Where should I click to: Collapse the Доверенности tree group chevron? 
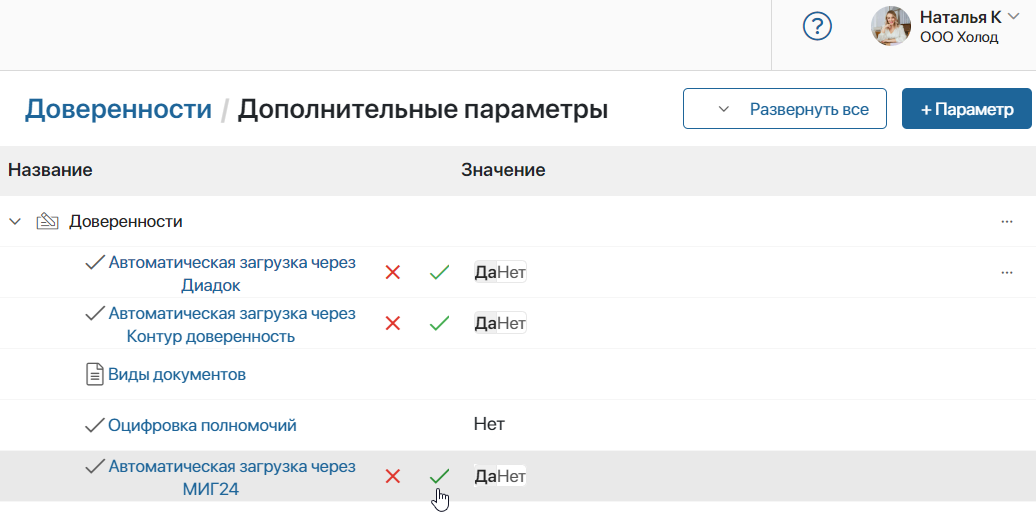pos(15,221)
